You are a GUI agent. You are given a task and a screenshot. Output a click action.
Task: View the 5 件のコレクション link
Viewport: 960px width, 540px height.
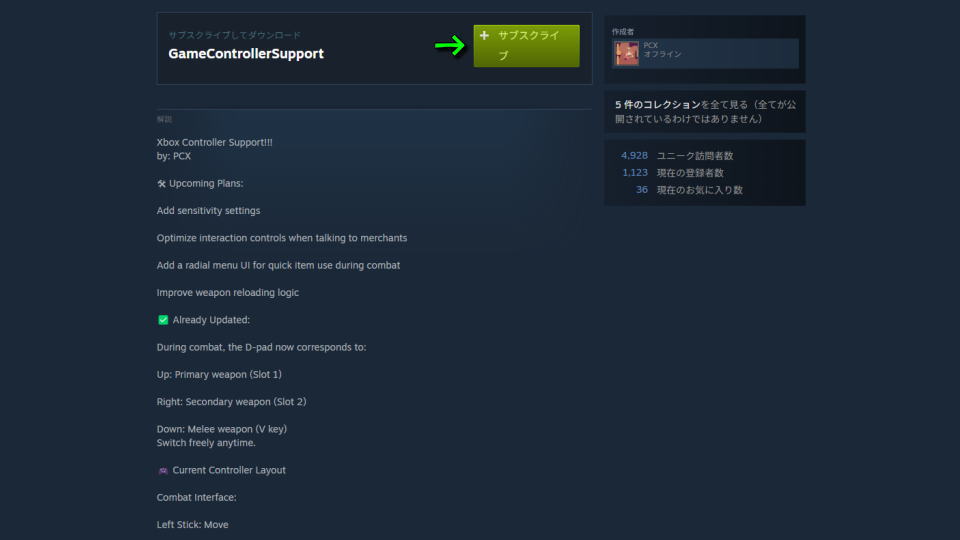coord(658,105)
